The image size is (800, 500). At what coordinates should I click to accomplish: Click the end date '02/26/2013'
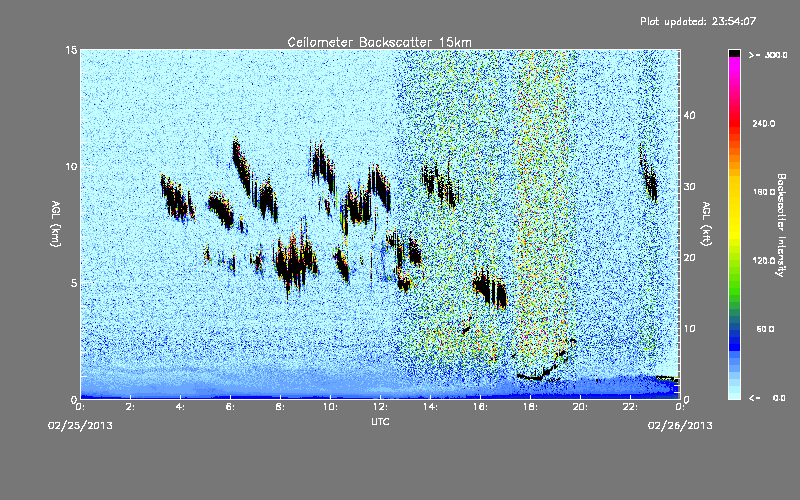[680, 426]
